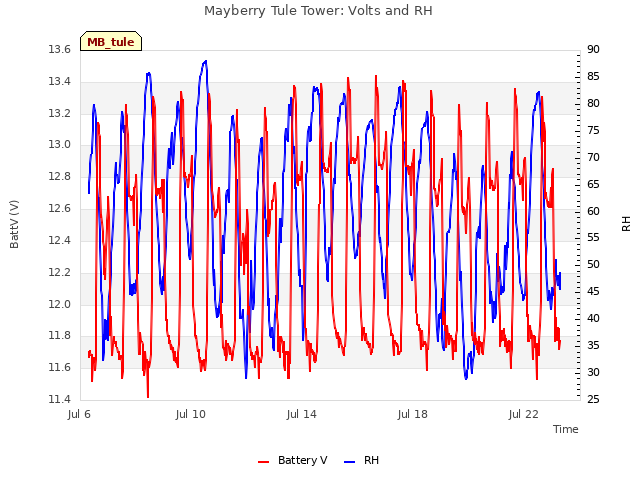
Task: Click the 13.0 left axis value
Action: tap(60, 144)
